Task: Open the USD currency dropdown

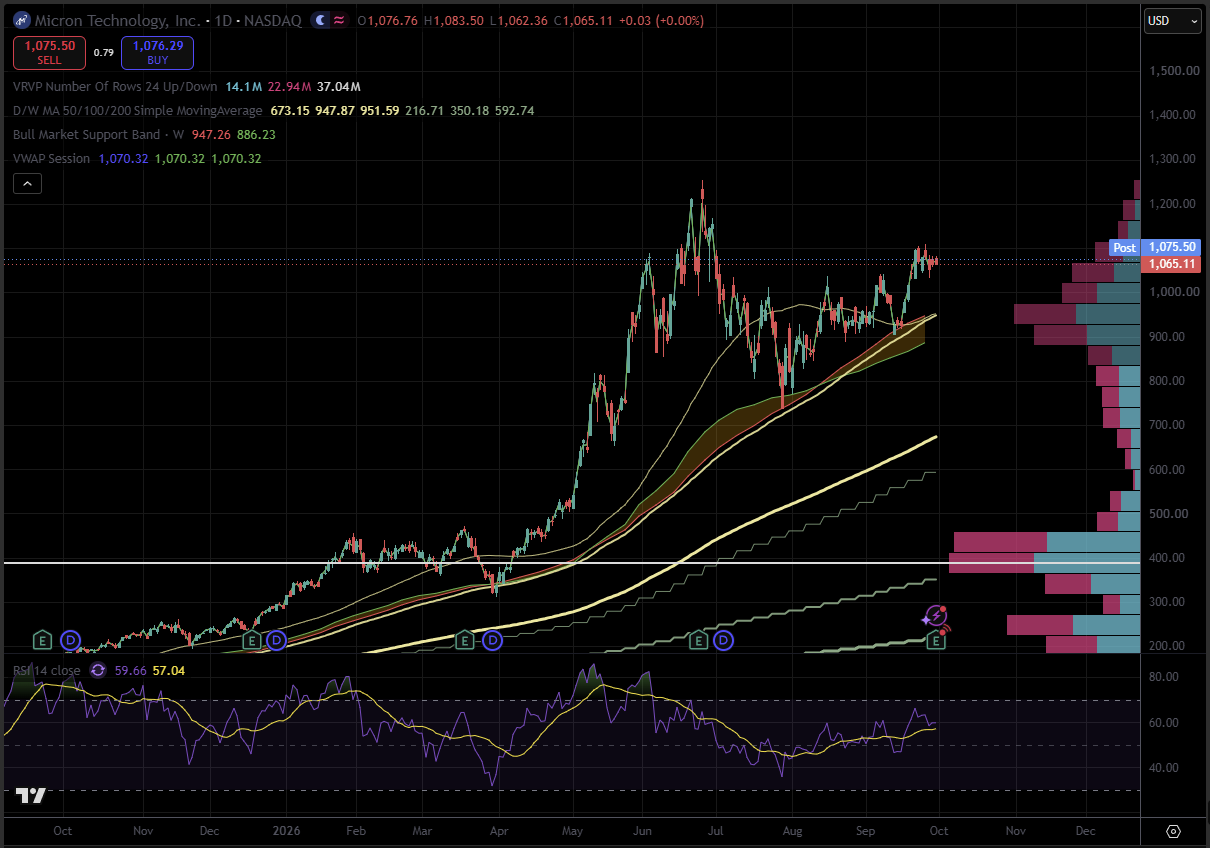Action: point(1173,20)
